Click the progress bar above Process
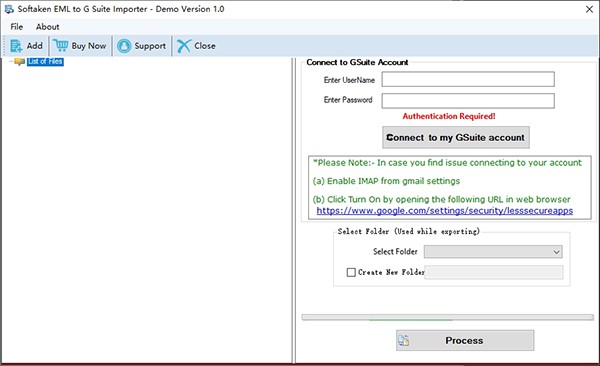Image resolution: width=600 pixels, height=366 pixels. click(447, 317)
